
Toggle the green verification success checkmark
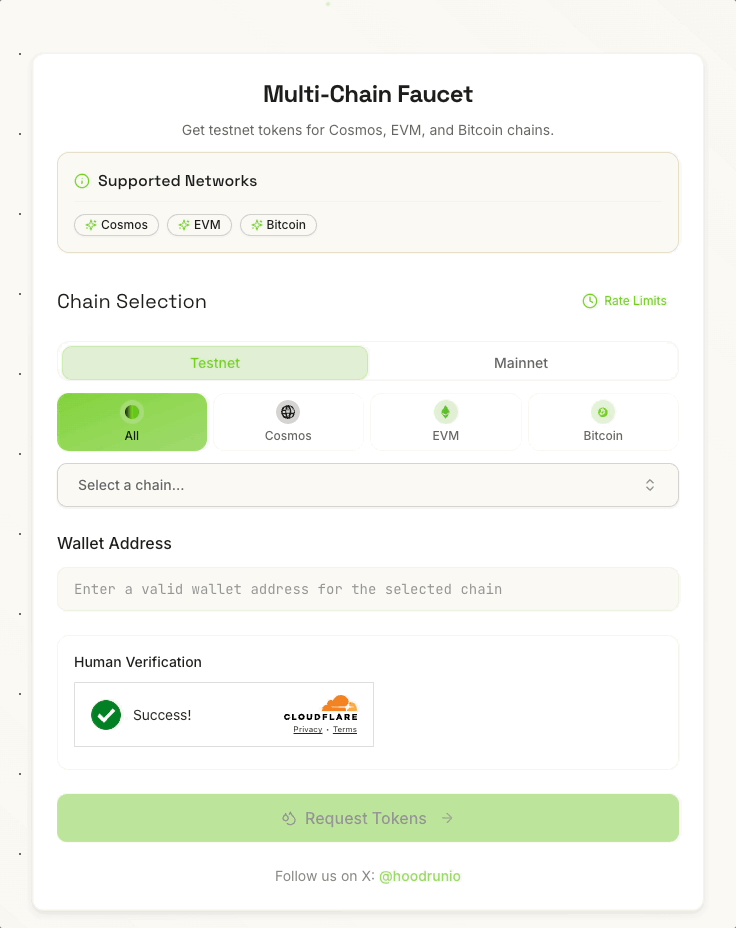click(x=105, y=715)
